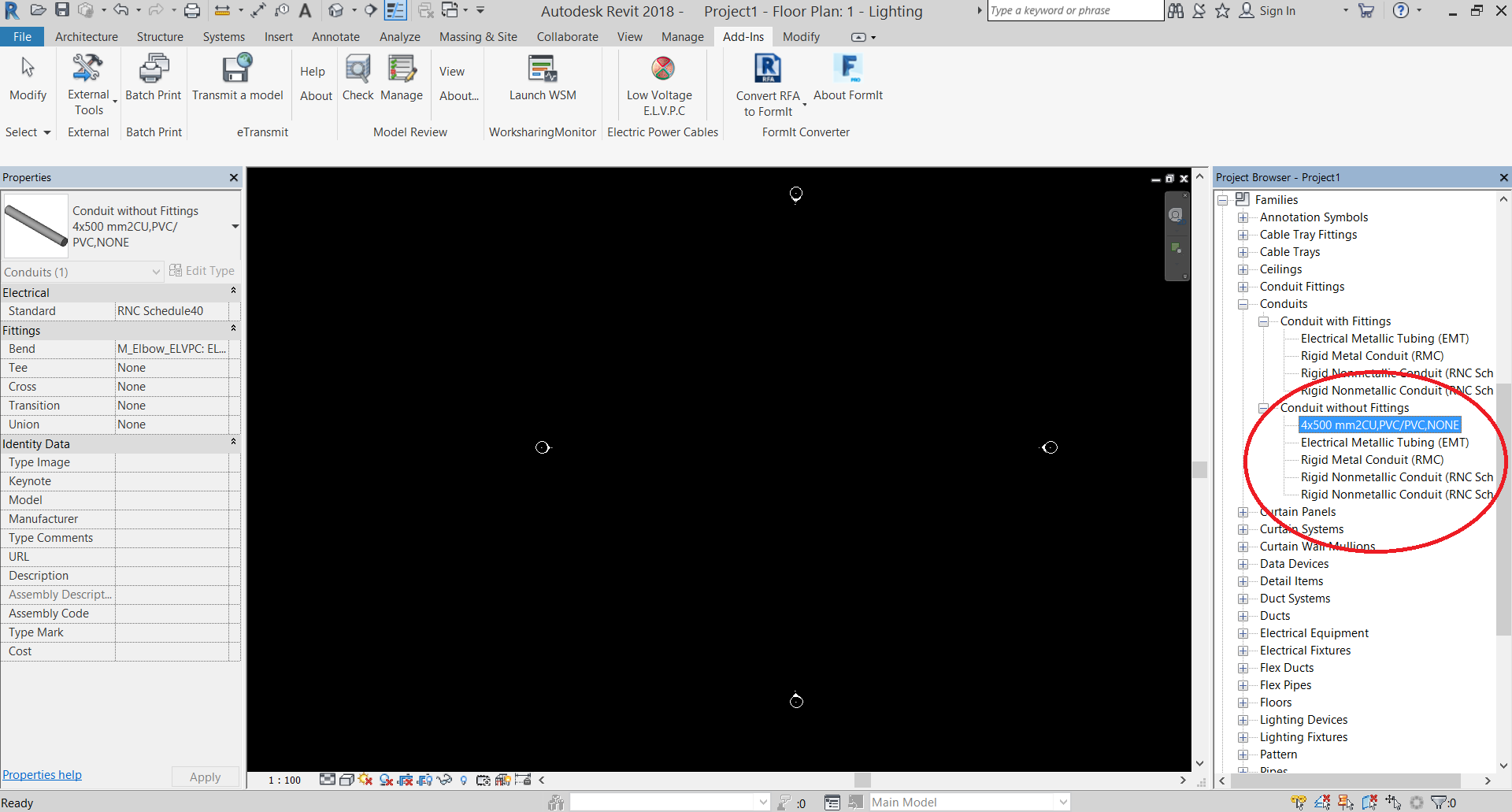Click the Help (question mark) icon
This screenshot has width=1512, height=812.
(1400, 10)
